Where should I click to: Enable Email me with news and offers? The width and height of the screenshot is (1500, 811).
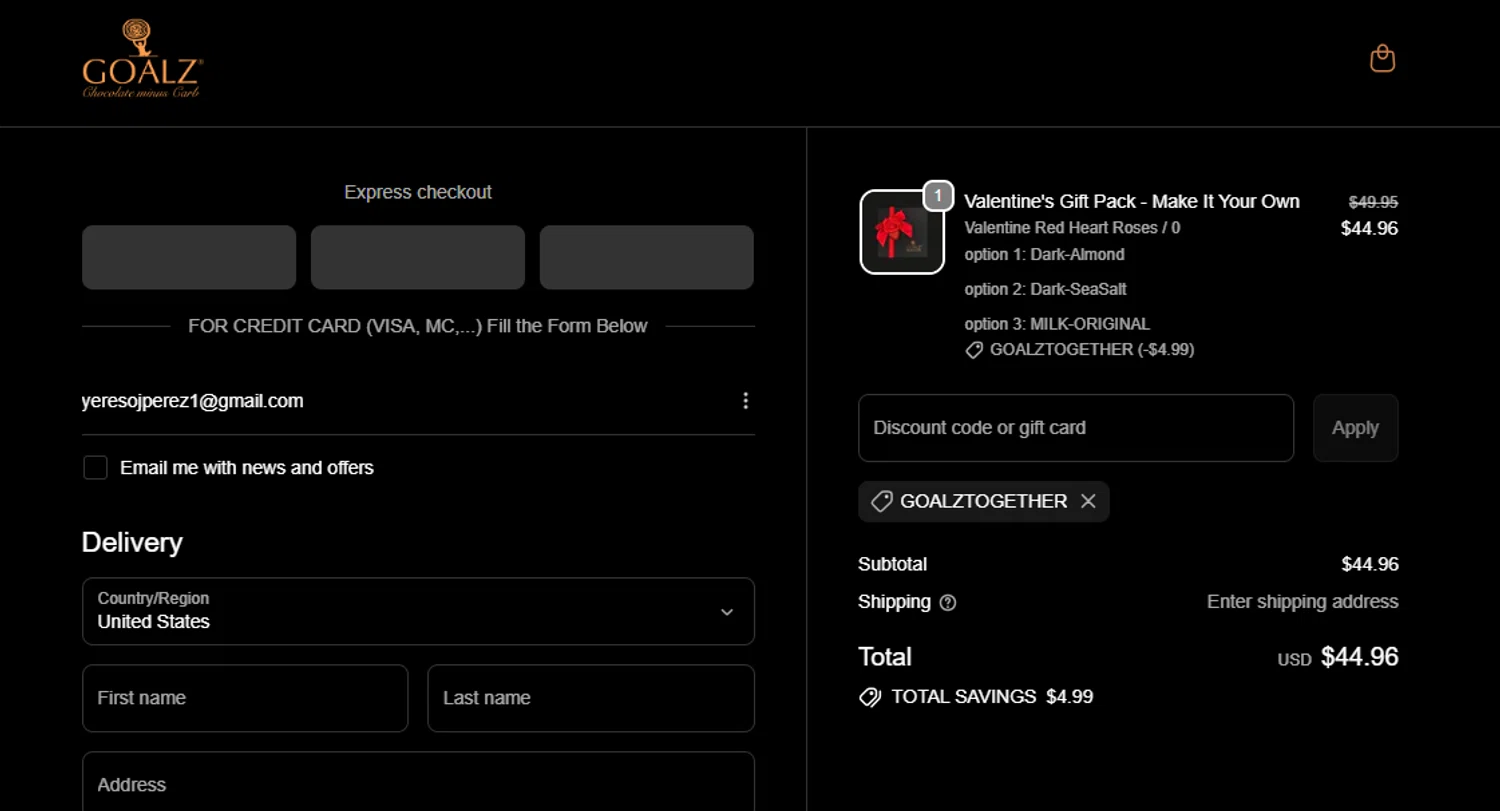[95, 467]
